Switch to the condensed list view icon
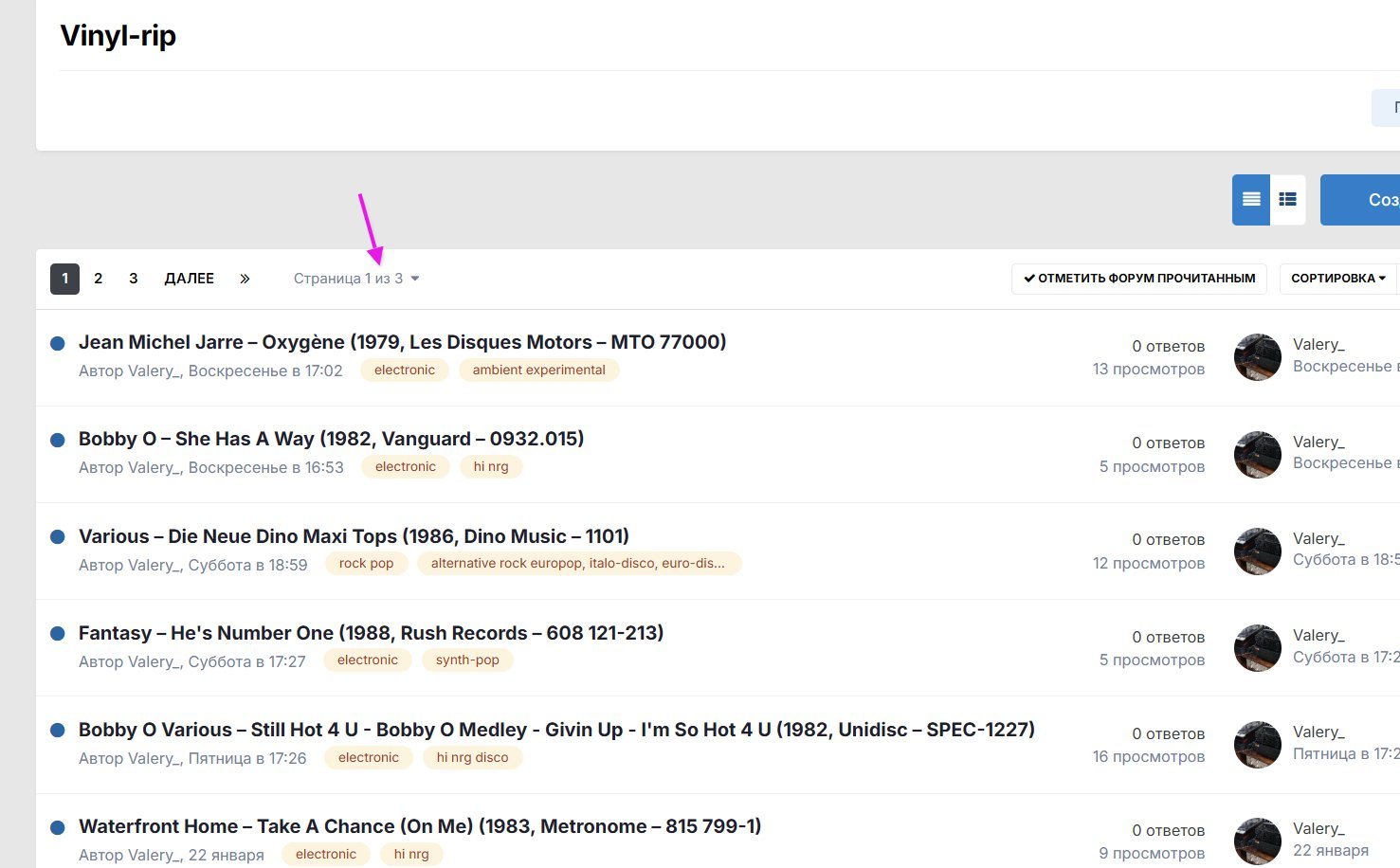The width and height of the screenshot is (1400, 868). (1251, 200)
